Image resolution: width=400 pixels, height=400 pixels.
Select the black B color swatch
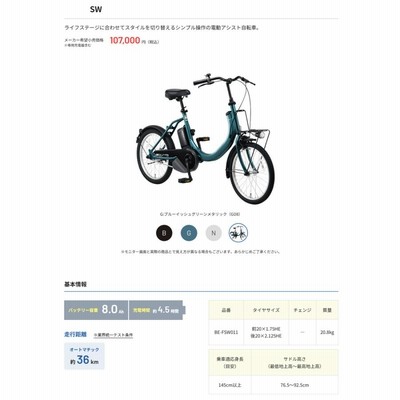164,233
